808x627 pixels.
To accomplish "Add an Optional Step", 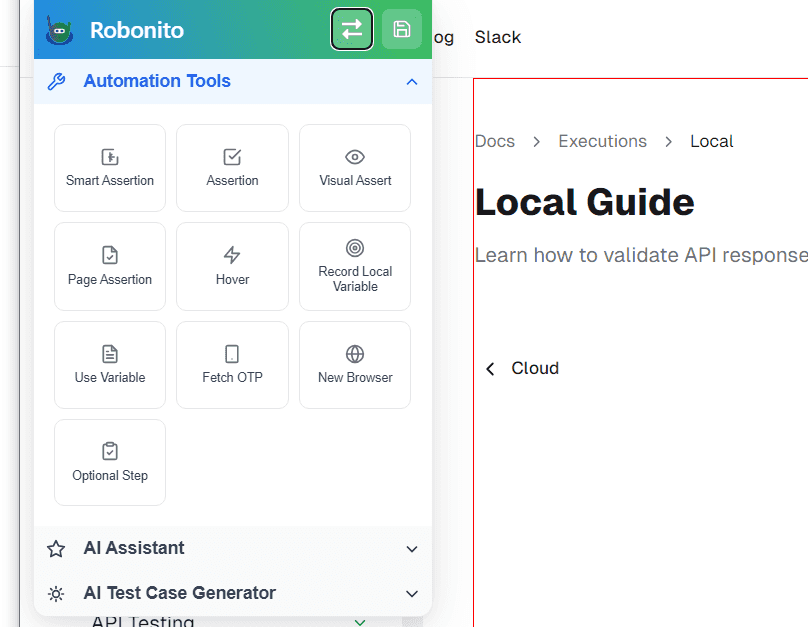I will click(109, 462).
